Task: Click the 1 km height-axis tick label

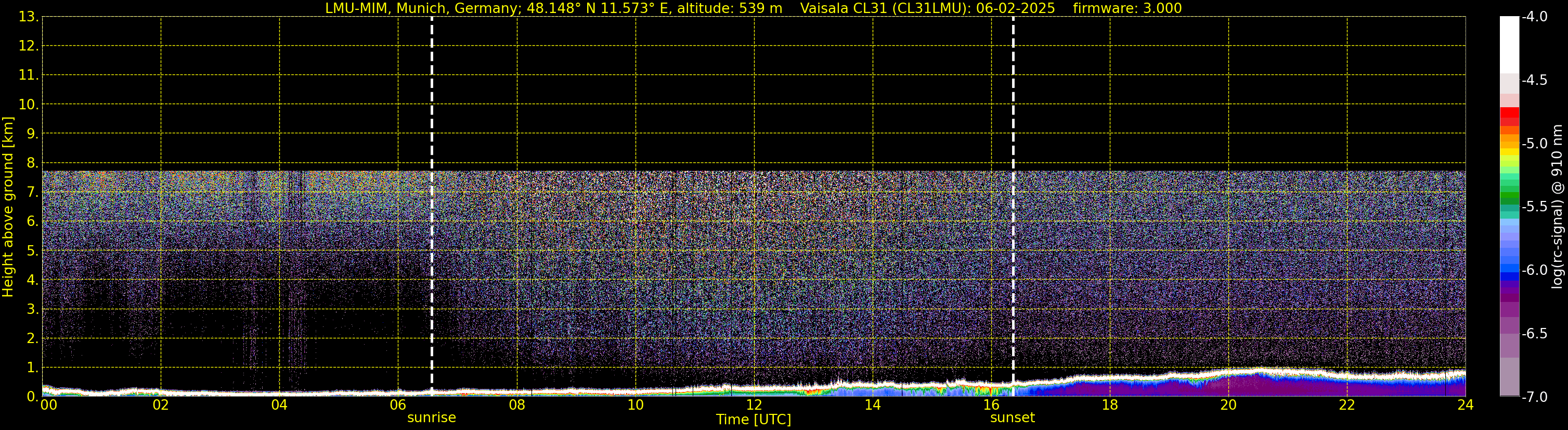Action: pyautogui.click(x=32, y=368)
